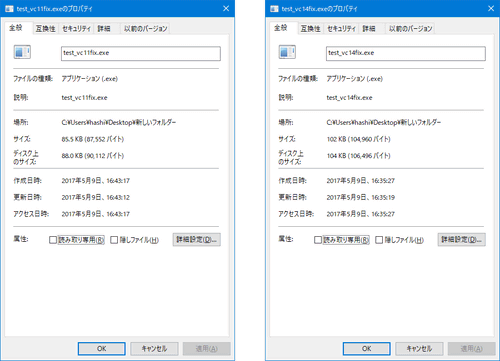
Task: Switch to 互換性 tab in test_vc11fix.exe dialog
Action: [x=46, y=29]
